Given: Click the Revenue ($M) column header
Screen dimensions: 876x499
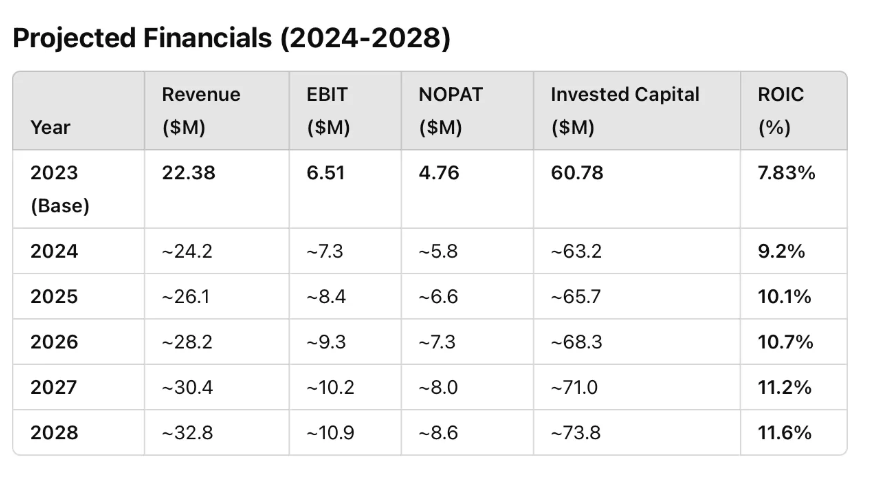Looking at the screenshot, I should (x=201, y=111).
